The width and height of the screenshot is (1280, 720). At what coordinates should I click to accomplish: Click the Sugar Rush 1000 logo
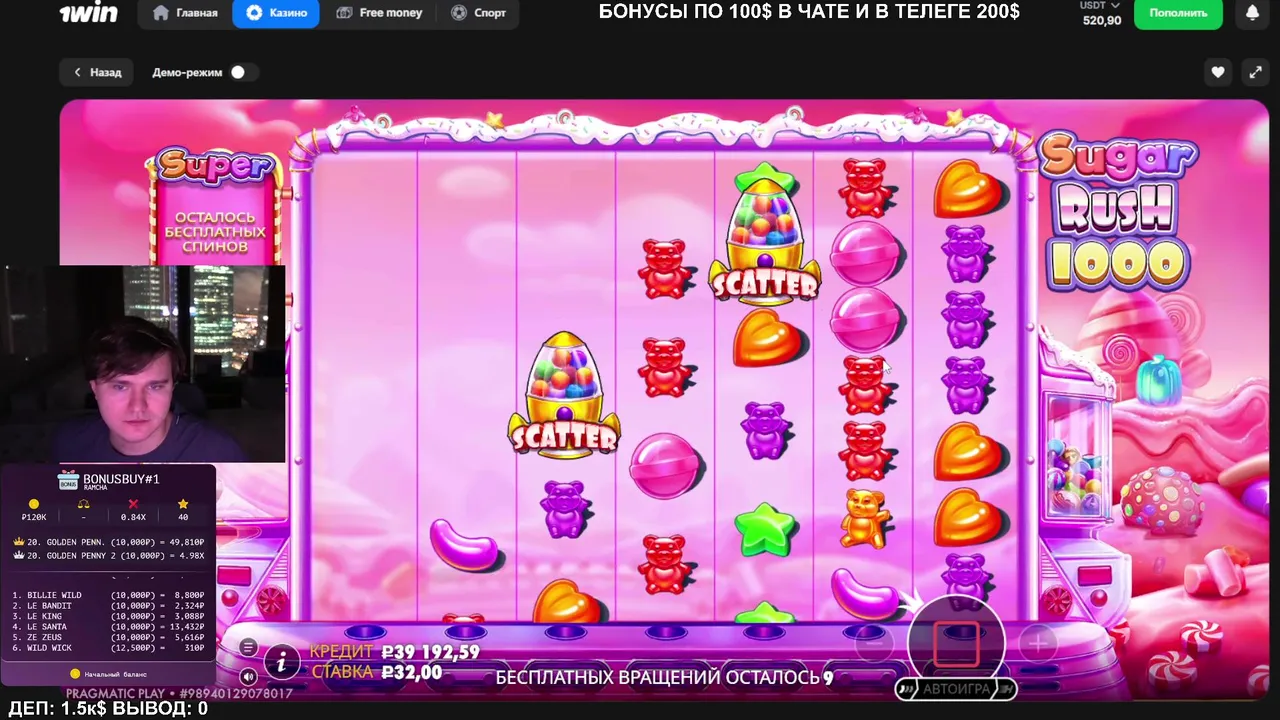tap(1118, 213)
